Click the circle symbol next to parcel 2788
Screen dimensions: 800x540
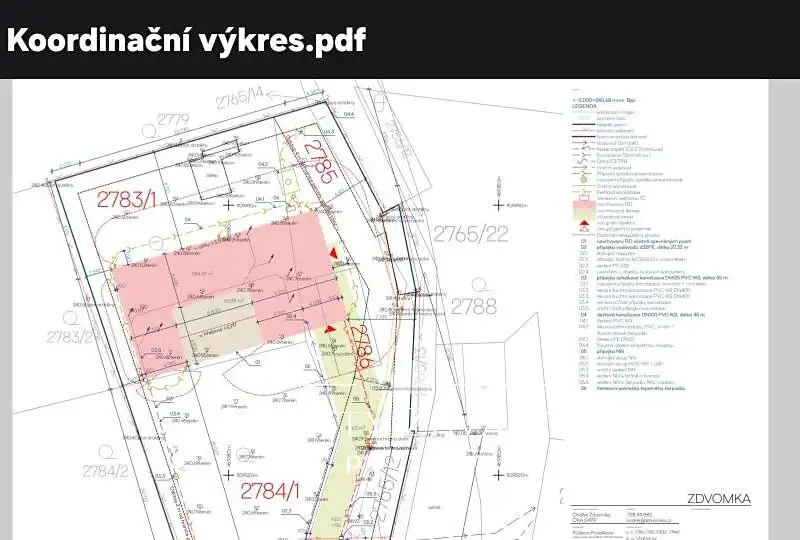coord(478,284)
